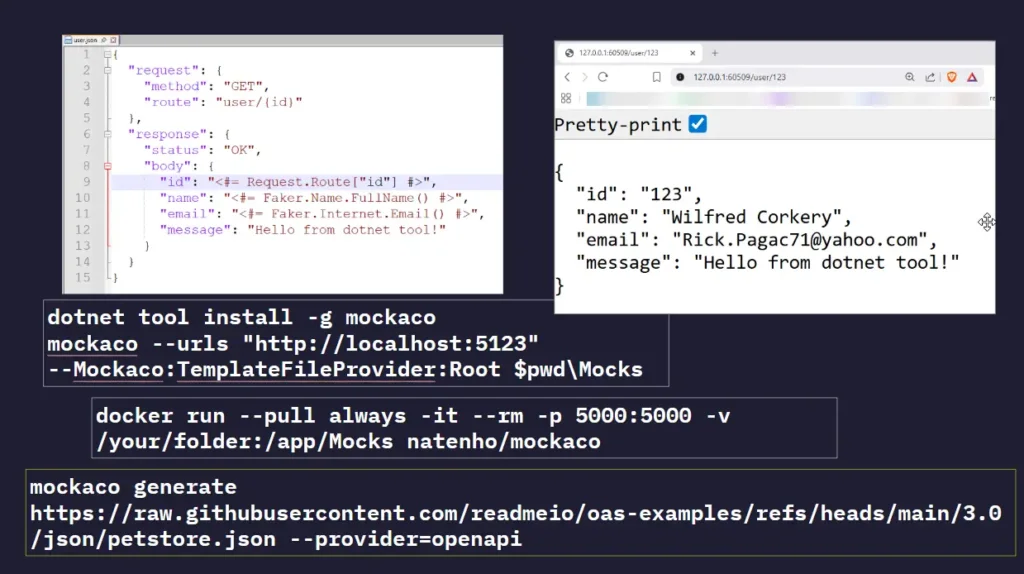The image size is (1024, 574).
Task: Reload the 127.0.0.1 user page
Action: [603, 77]
